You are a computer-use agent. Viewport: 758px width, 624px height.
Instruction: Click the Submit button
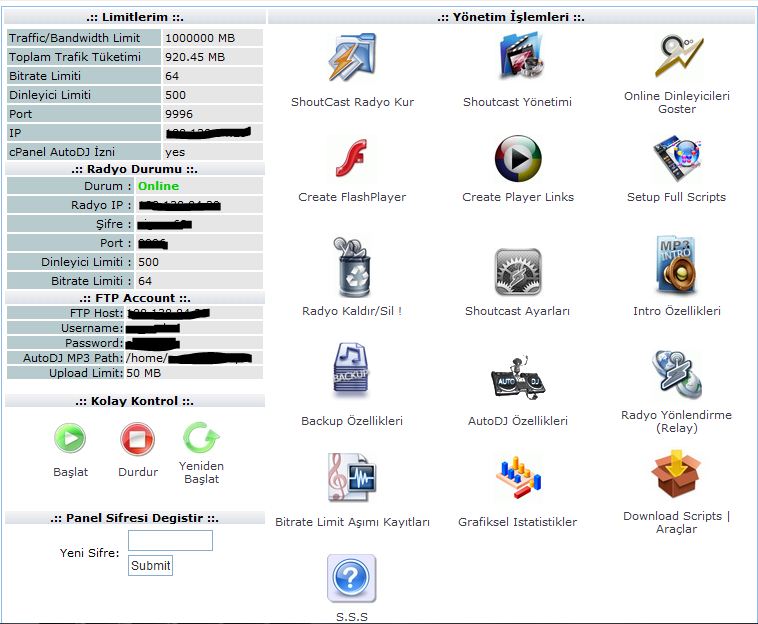click(x=150, y=566)
